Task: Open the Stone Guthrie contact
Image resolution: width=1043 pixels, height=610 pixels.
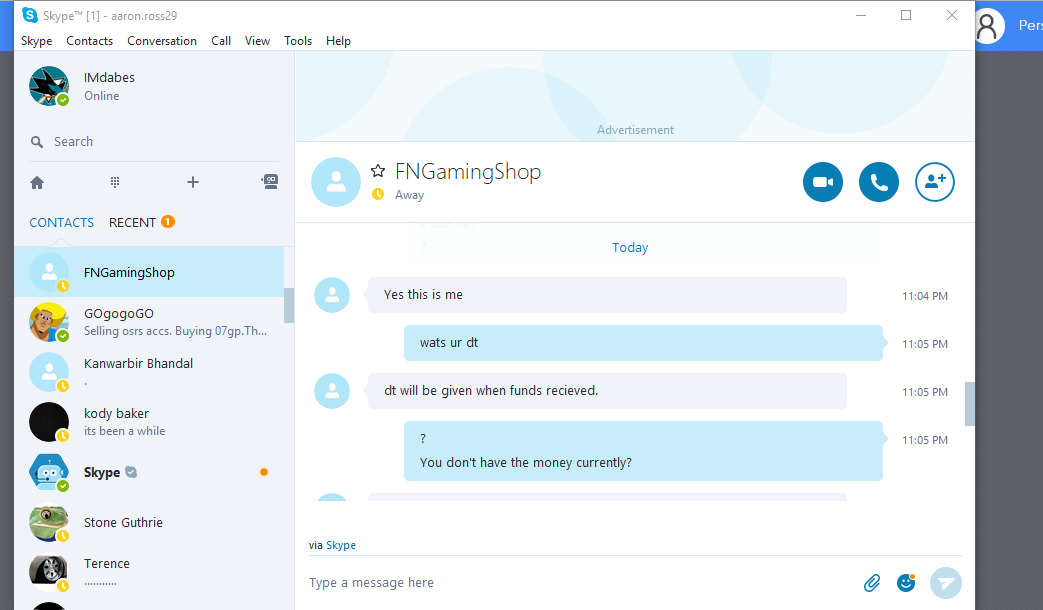Action: point(149,522)
